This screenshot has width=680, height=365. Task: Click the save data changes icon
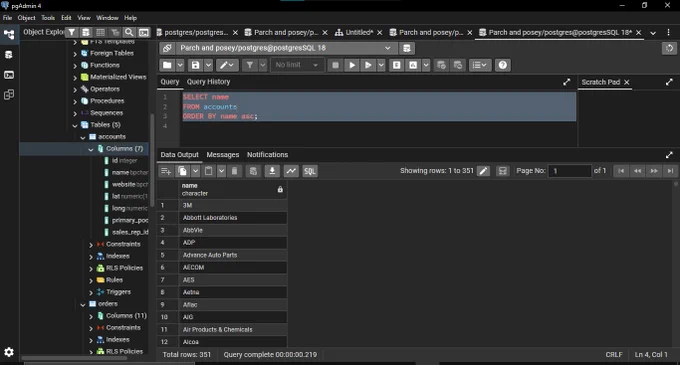[253, 171]
